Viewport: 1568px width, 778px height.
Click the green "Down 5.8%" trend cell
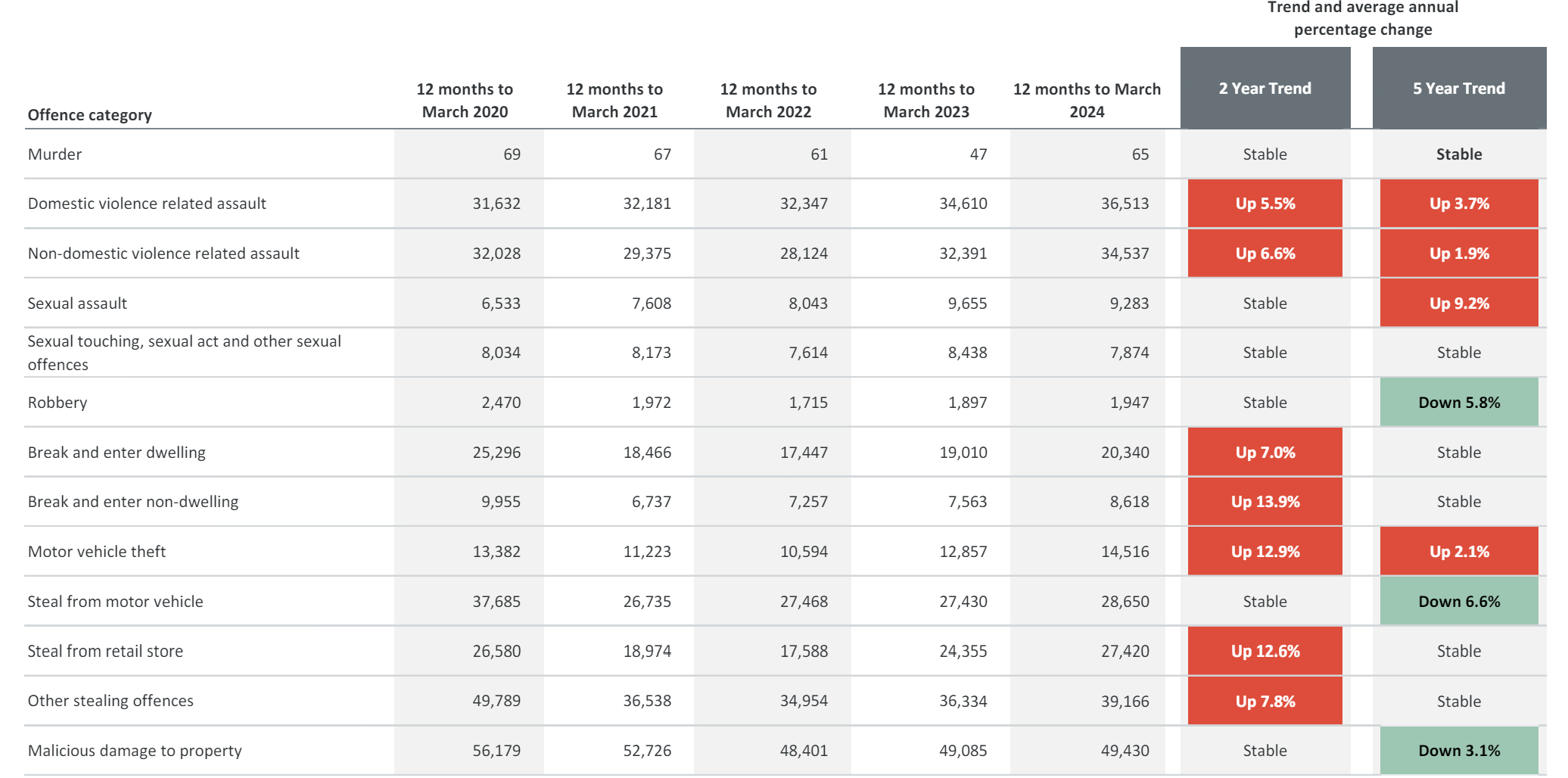(x=1458, y=403)
